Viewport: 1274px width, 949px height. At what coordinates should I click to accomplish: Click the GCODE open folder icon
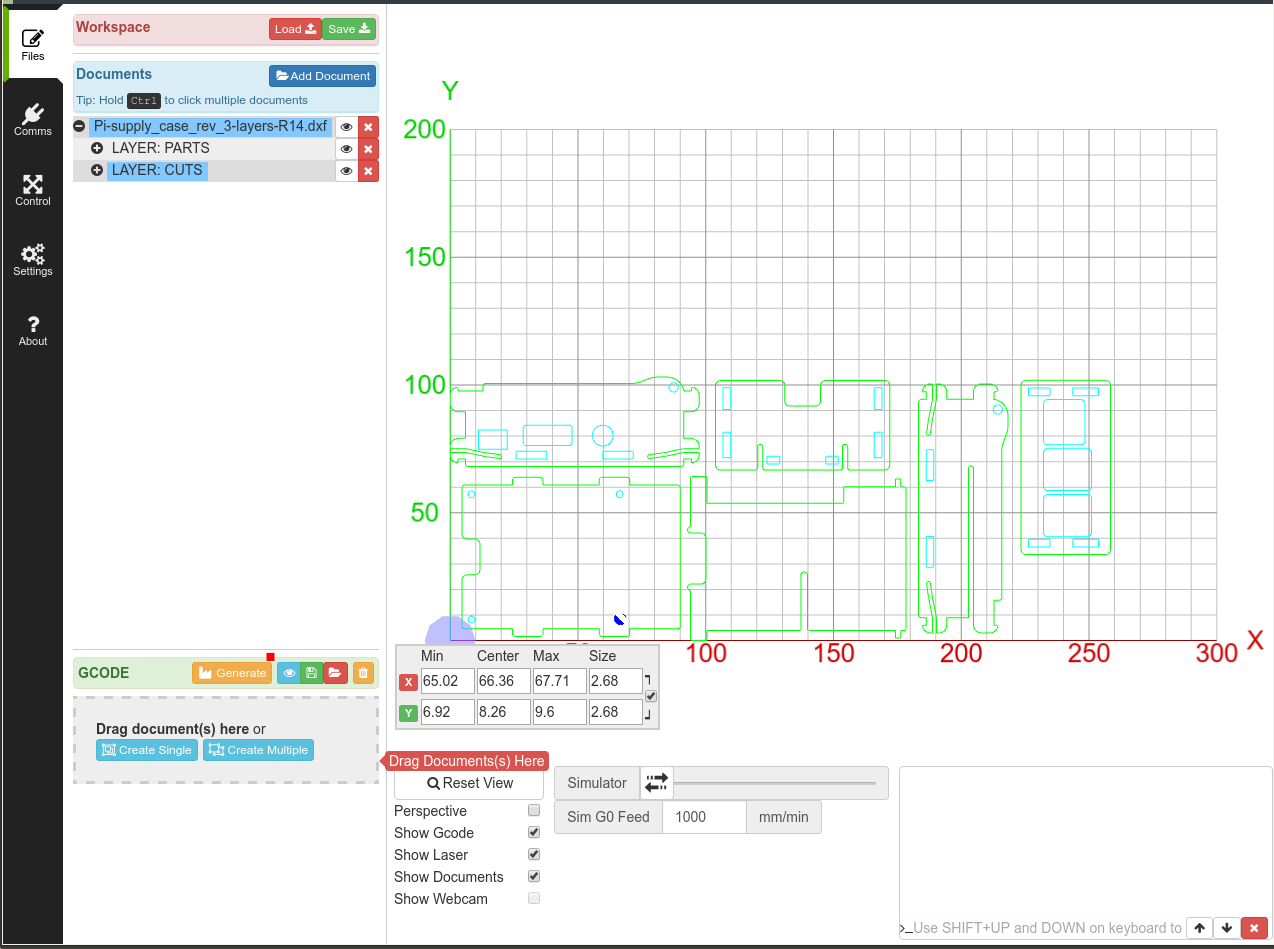click(335, 673)
